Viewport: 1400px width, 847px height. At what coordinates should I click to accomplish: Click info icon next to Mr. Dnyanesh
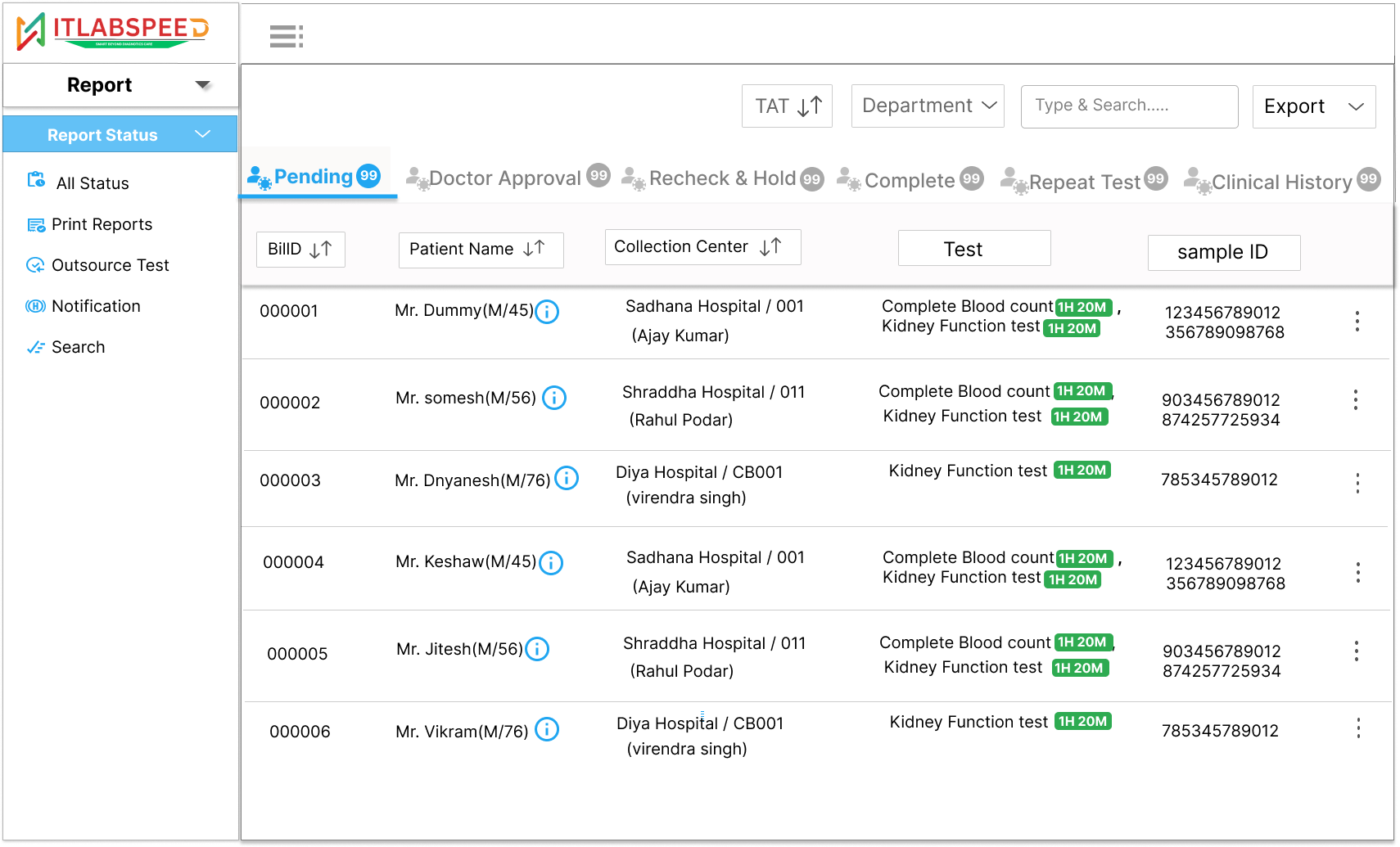point(567,478)
